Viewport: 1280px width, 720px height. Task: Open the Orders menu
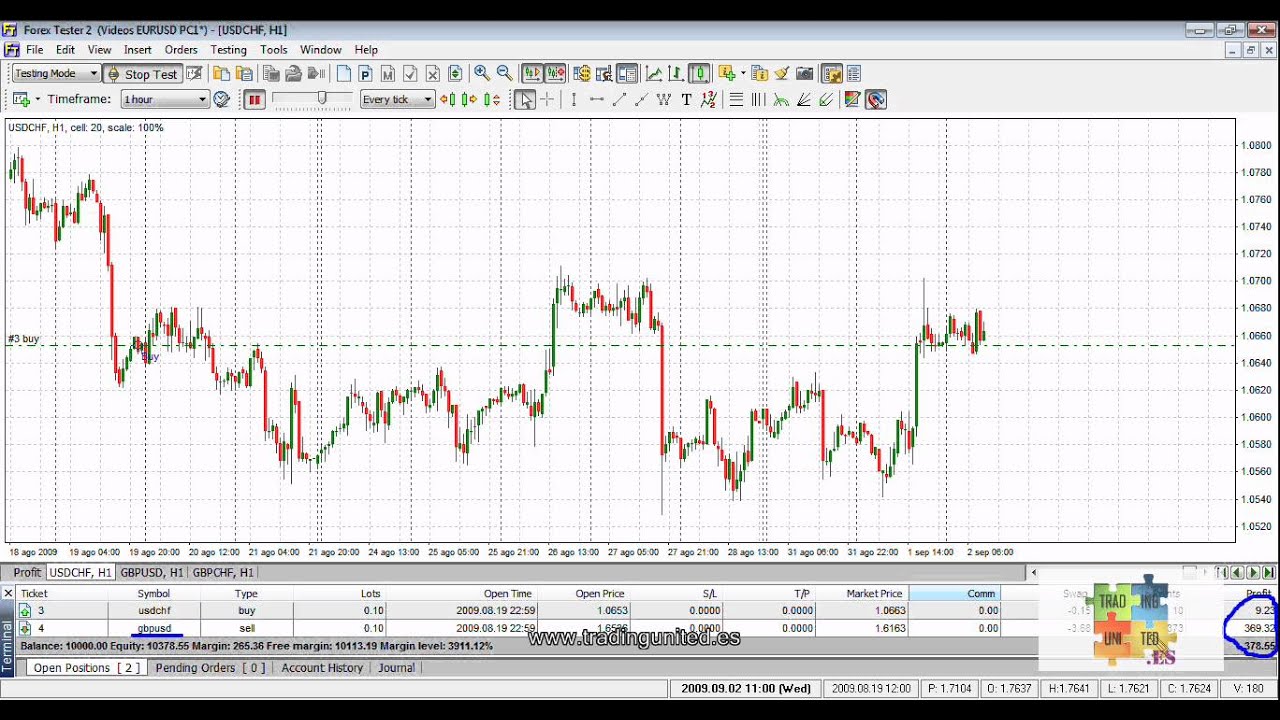point(181,49)
